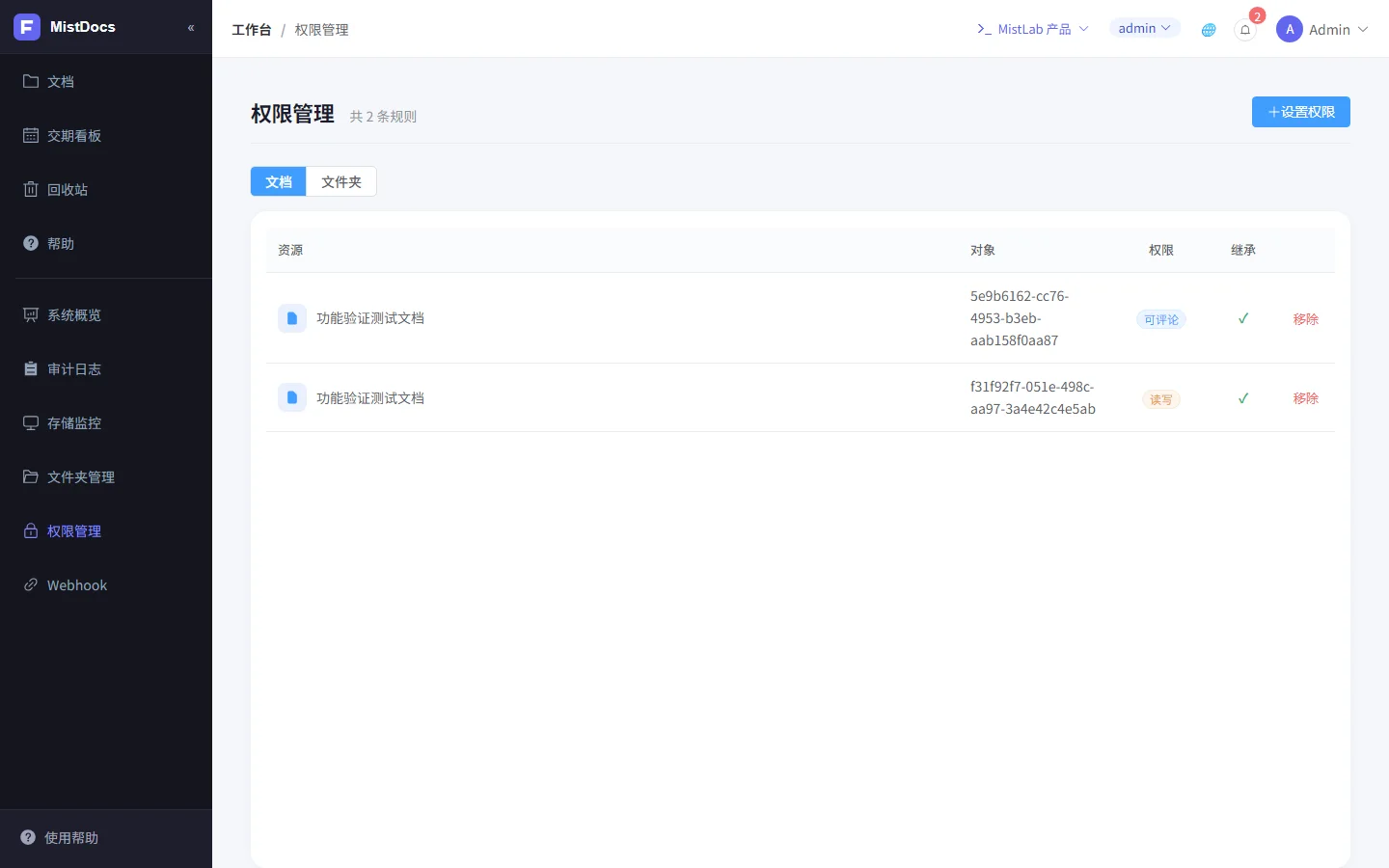Click the 对象 column header
Screen dimensions: 1389x868
[x=983, y=250]
